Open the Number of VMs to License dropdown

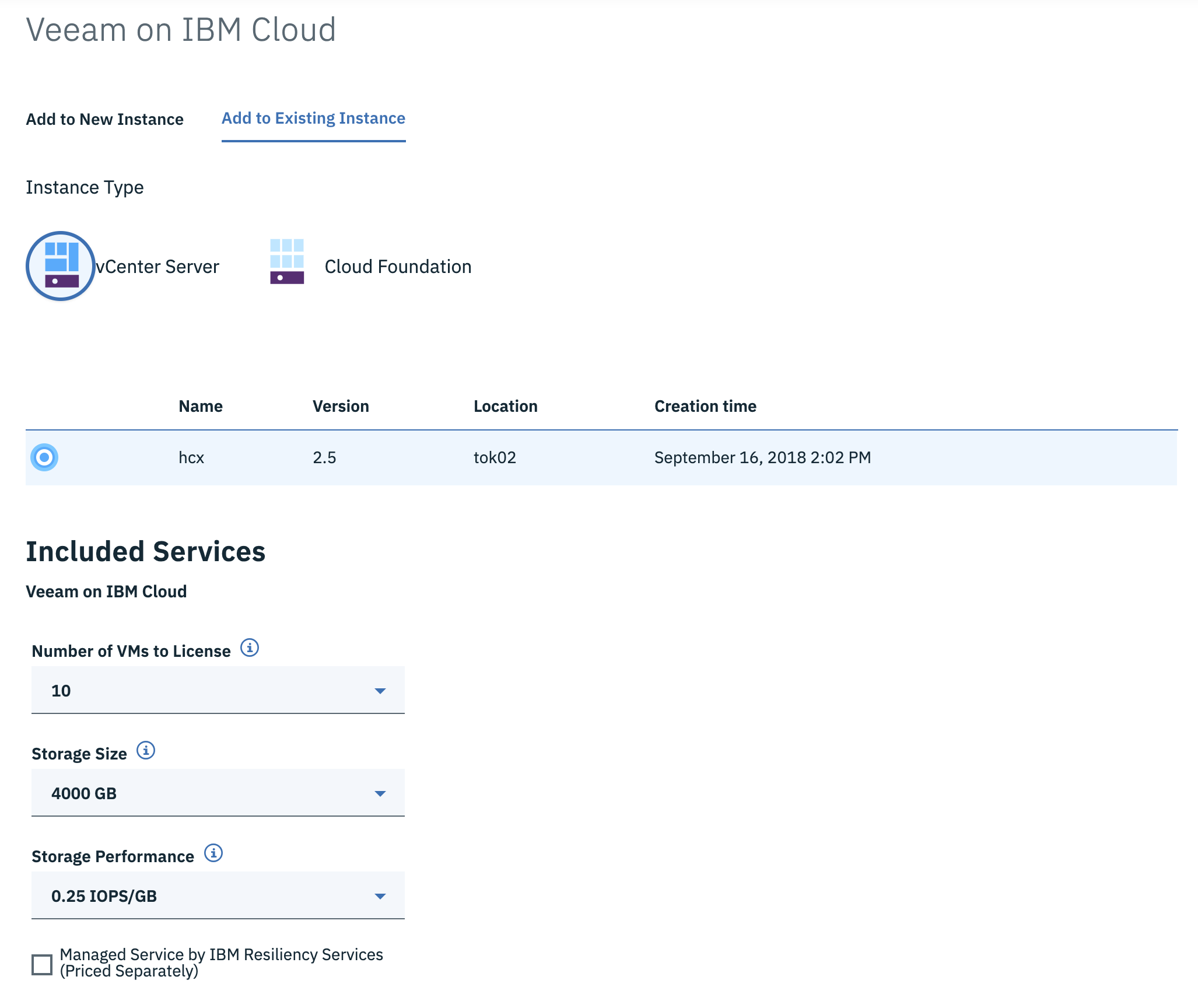pyautogui.click(x=217, y=691)
